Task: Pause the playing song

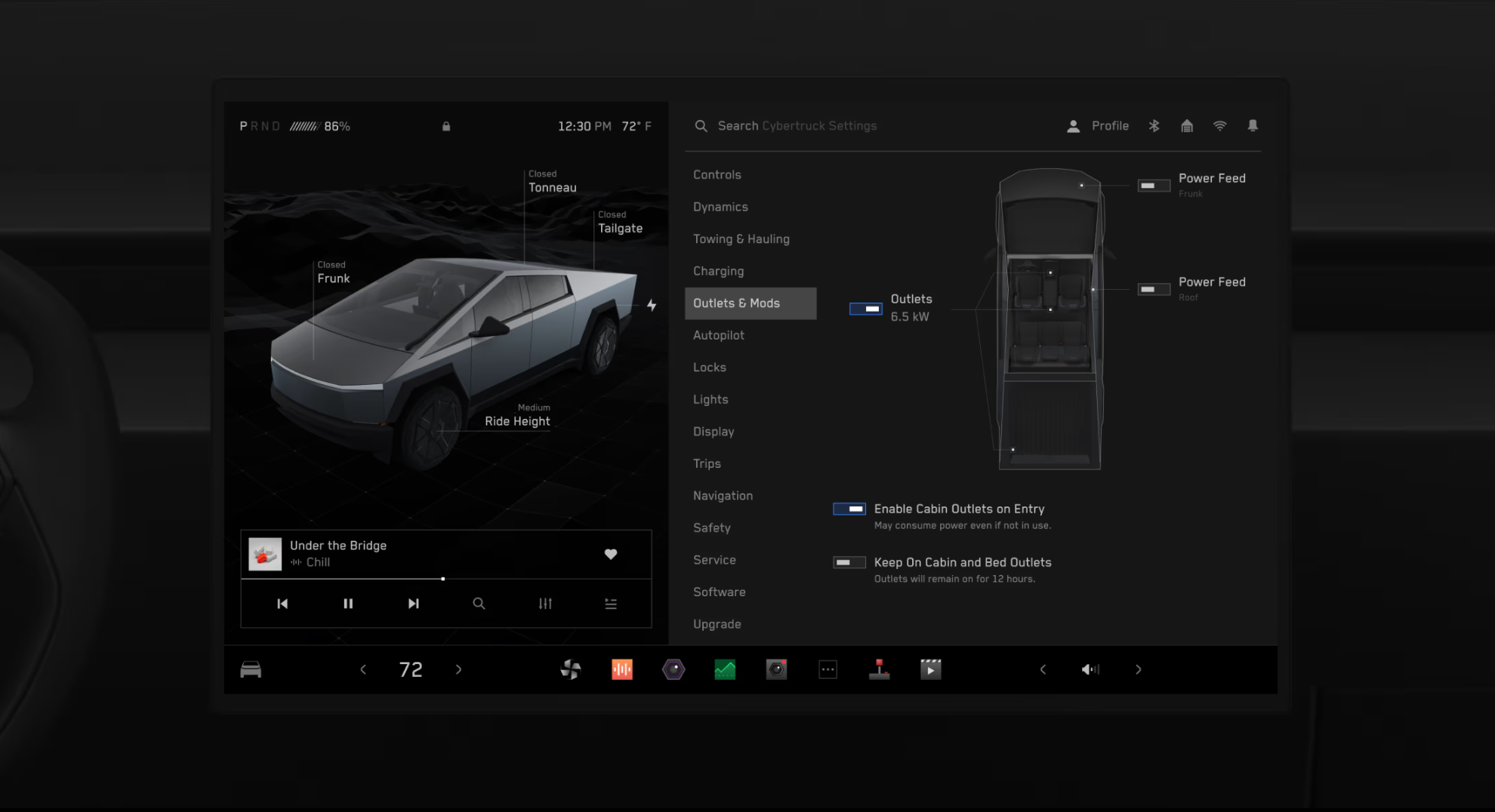Action: click(348, 604)
